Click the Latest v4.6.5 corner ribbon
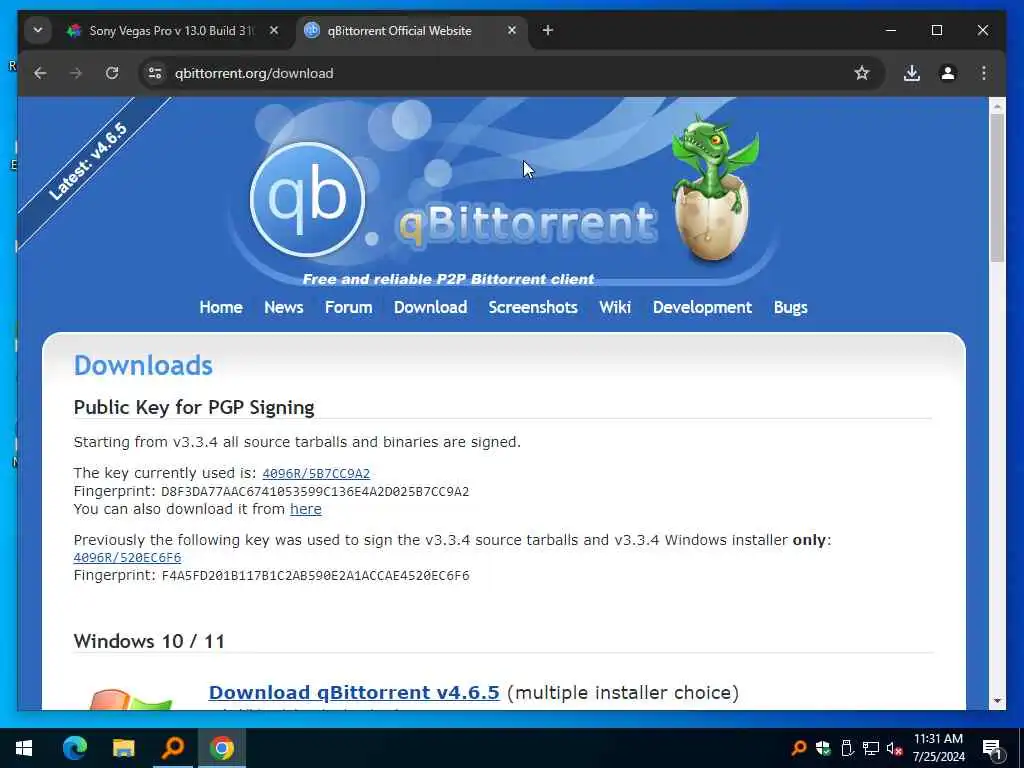Image resolution: width=1024 pixels, height=768 pixels. [88, 161]
